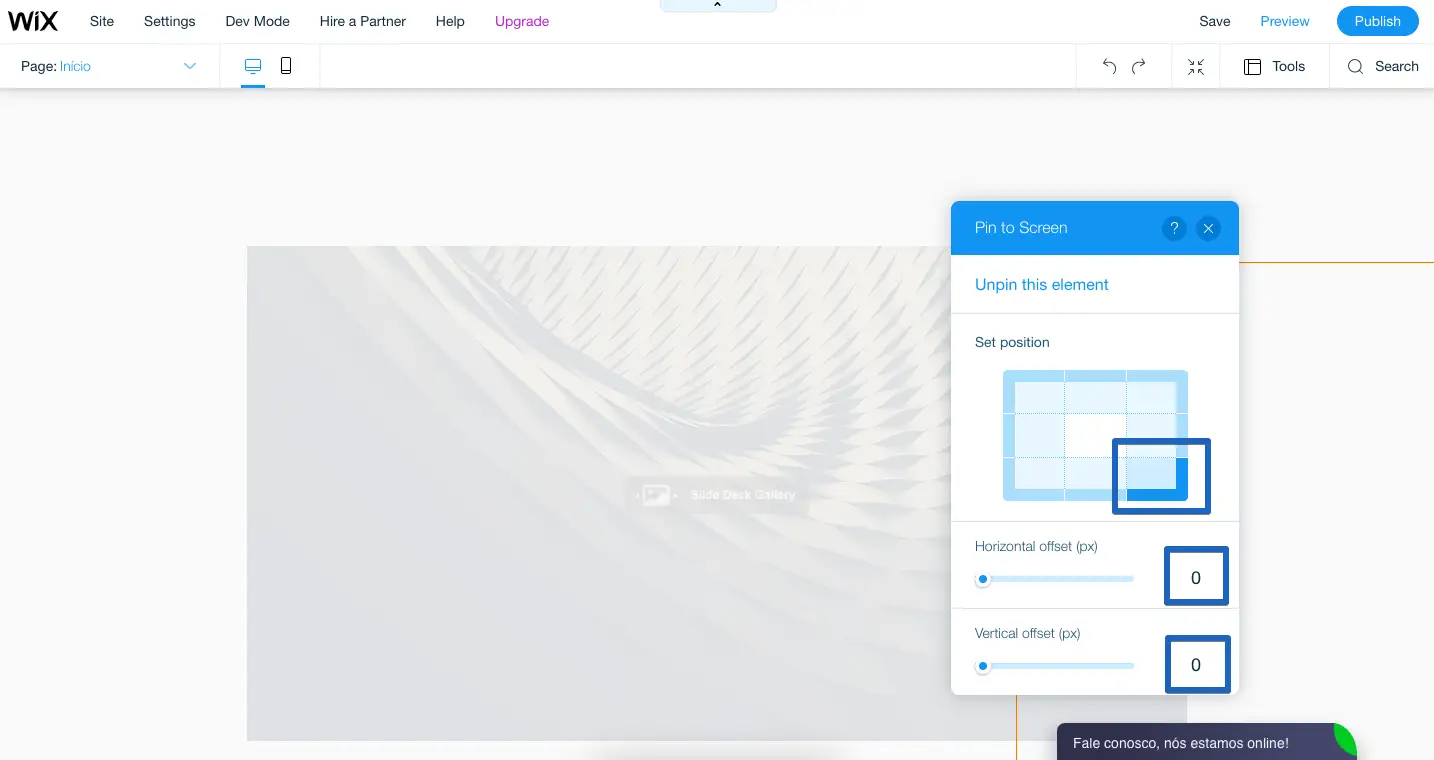This screenshot has height=760, width=1434.
Task: Switch to desktop editor view
Action: (x=253, y=66)
